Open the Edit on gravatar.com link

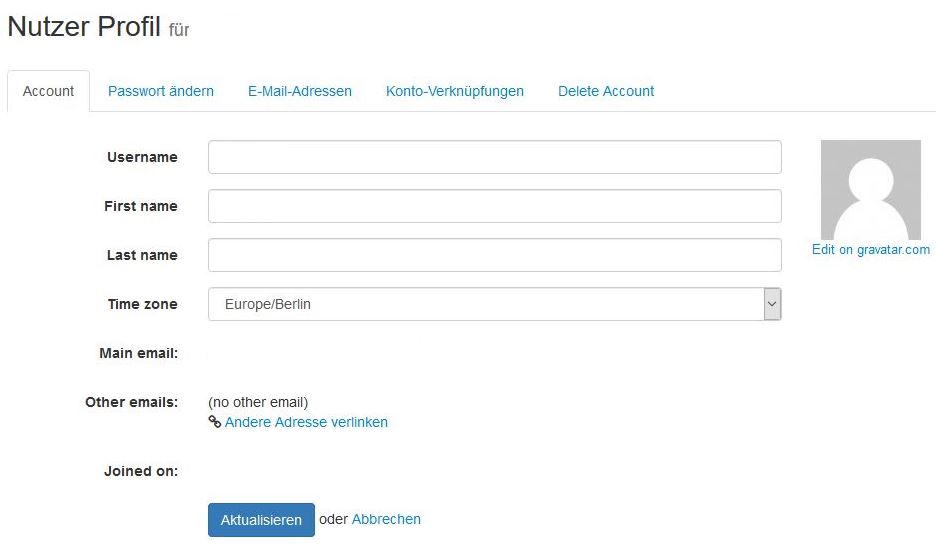click(x=871, y=250)
